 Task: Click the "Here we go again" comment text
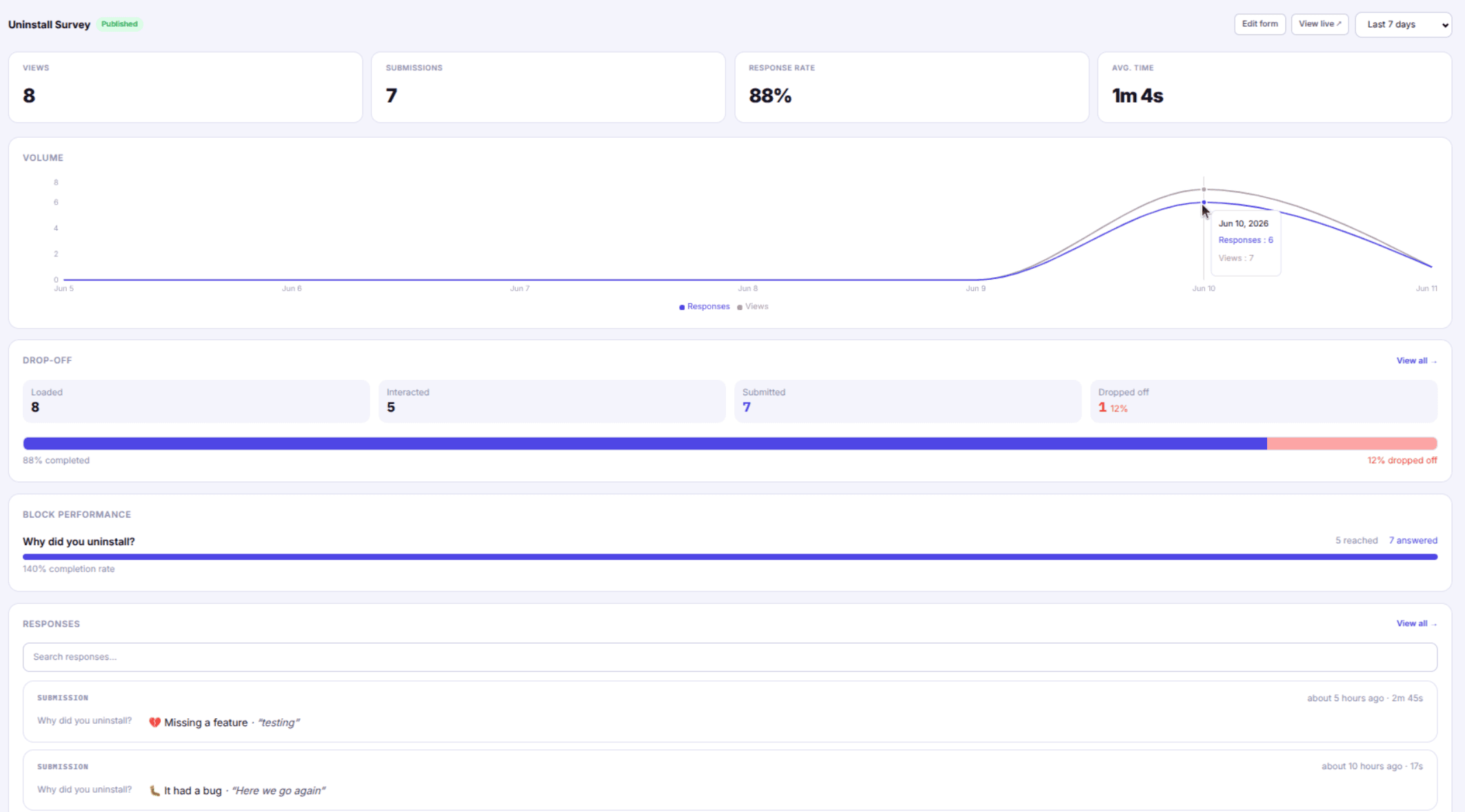click(x=279, y=791)
